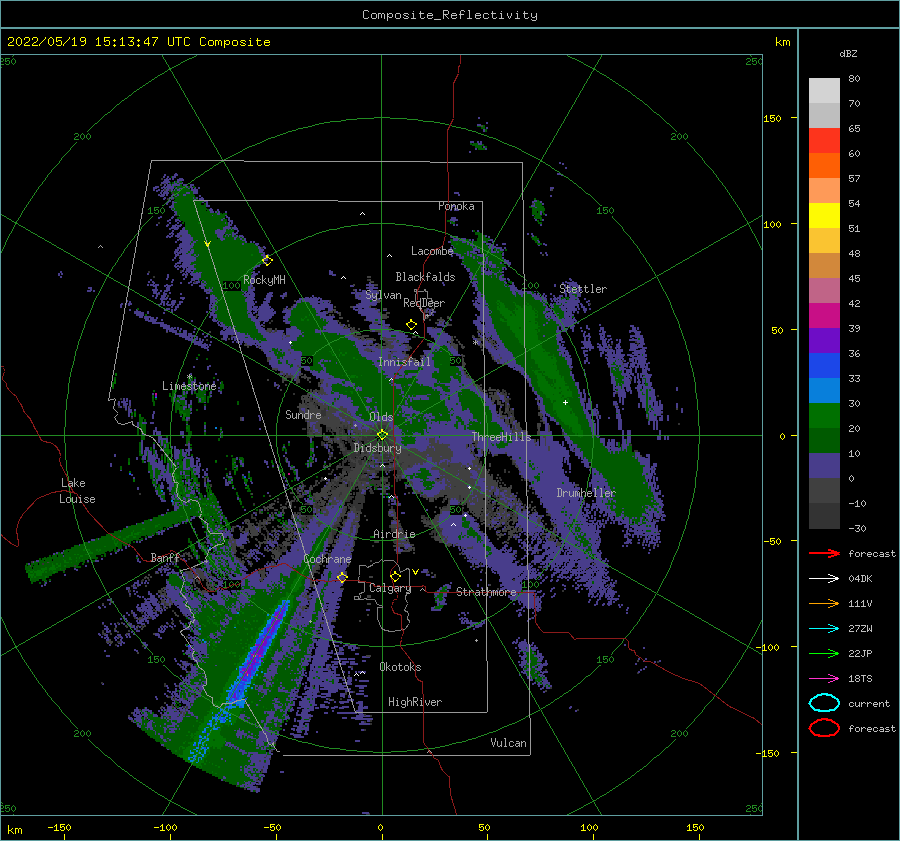Image resolution: width=900 pixels, height=841 pixels.
Task: Select the bright green 30 dBZ swatch
Action: (x=824, y=416)
